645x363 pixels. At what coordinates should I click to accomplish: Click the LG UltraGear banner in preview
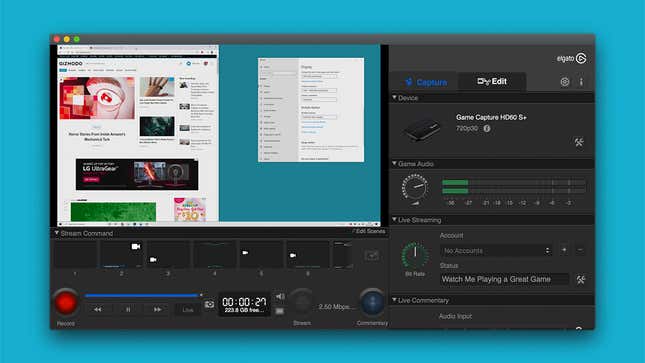(x=137, y=175)
